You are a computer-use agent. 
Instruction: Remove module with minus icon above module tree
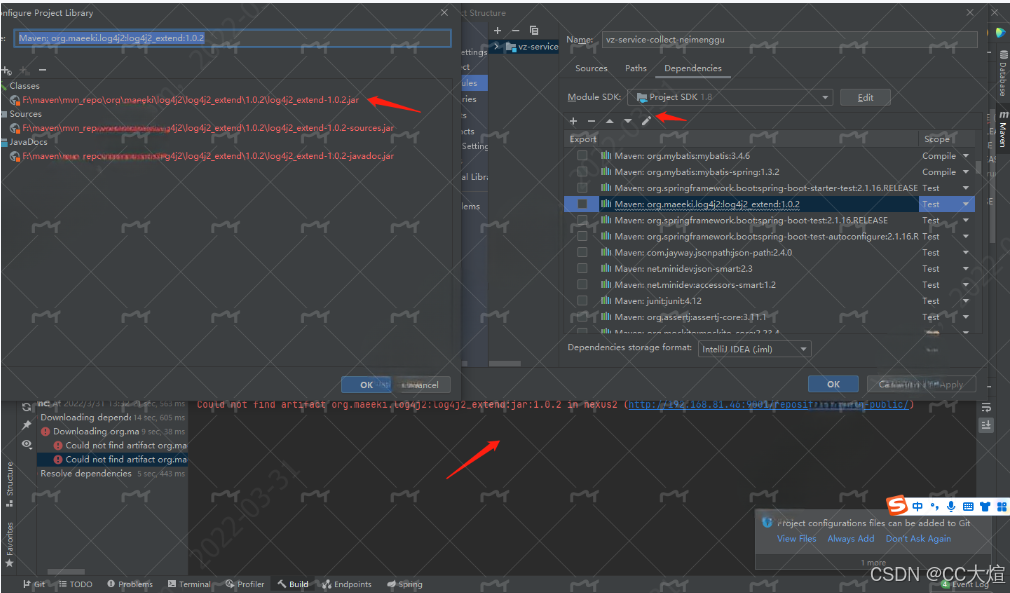[x=515, y=30]
